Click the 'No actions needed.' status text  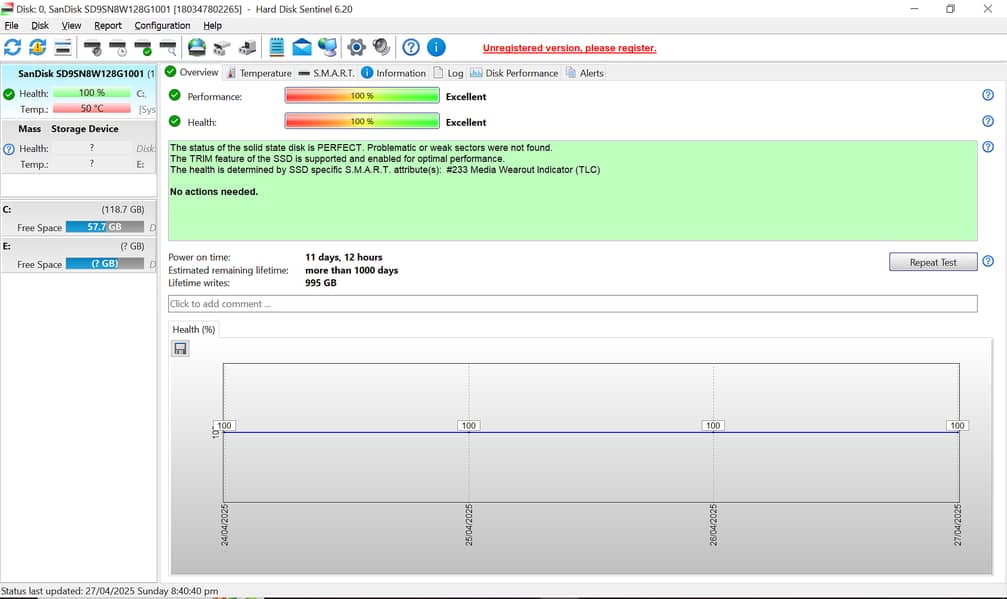click(214, 191)
